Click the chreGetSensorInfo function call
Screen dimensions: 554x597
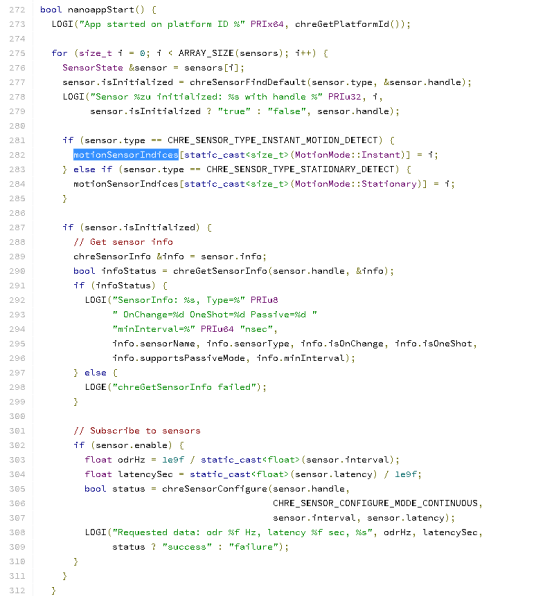tap(220, 271)
